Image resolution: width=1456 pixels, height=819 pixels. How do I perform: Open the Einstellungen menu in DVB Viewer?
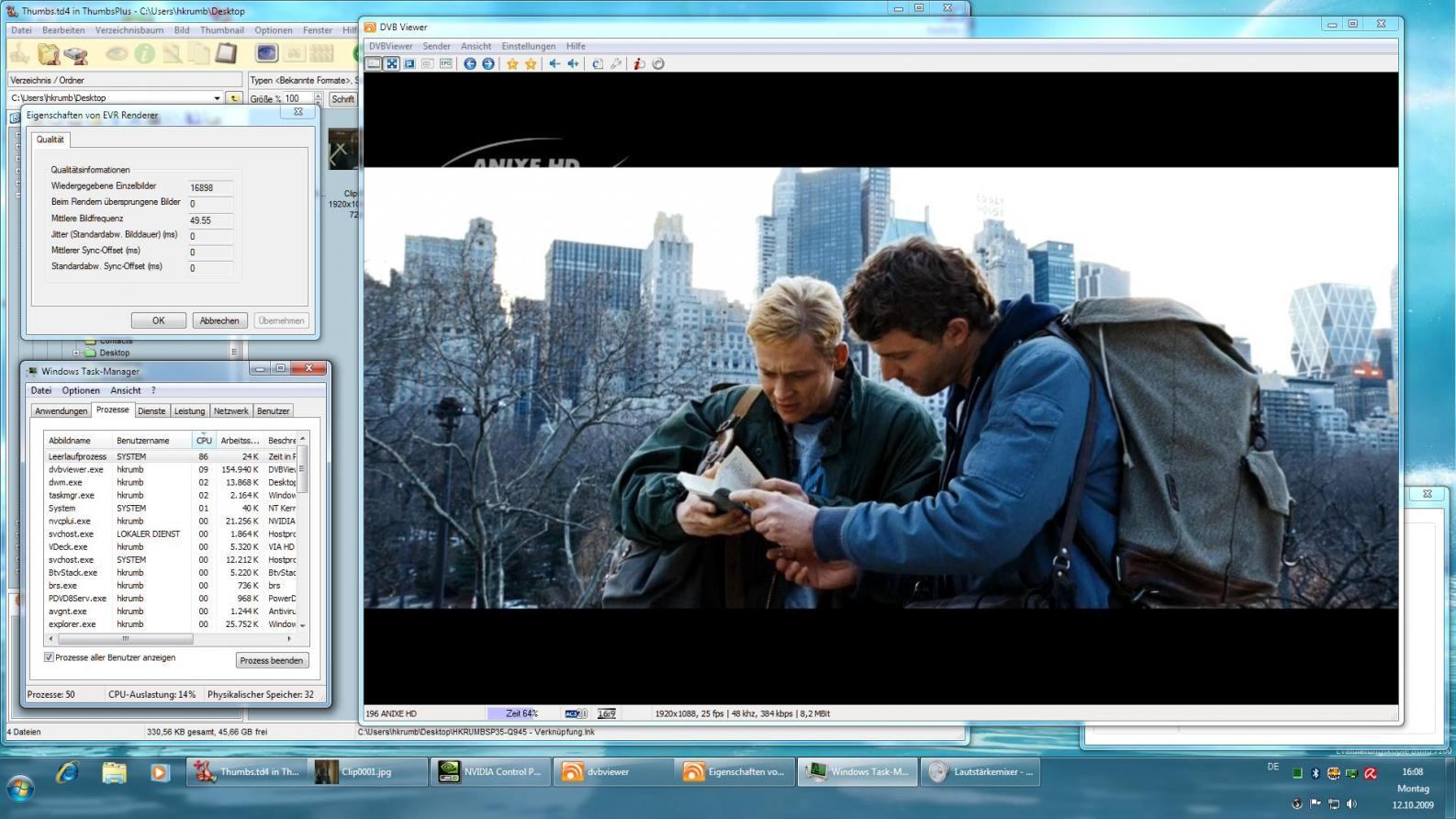[x=529, y=46]
